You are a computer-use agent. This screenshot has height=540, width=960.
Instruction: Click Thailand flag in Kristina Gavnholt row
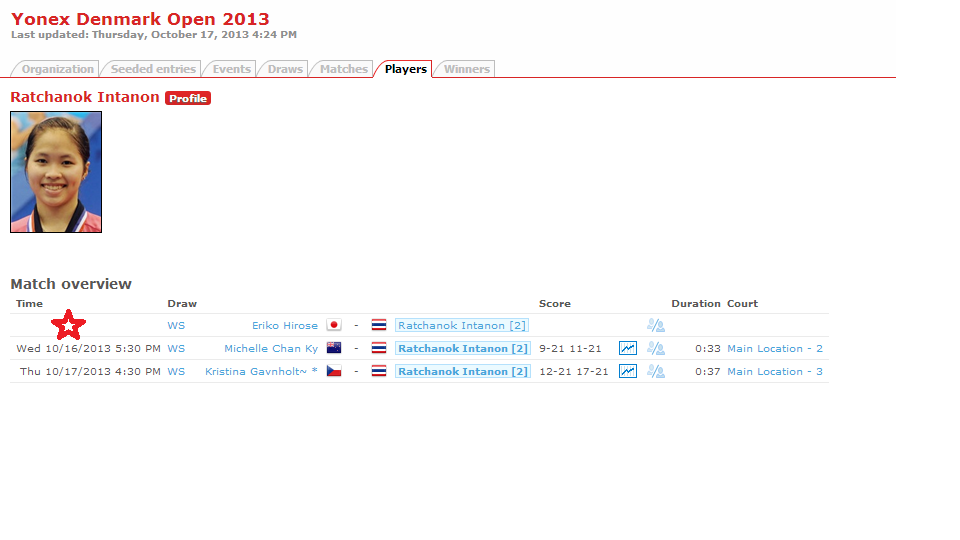point(379,371)
